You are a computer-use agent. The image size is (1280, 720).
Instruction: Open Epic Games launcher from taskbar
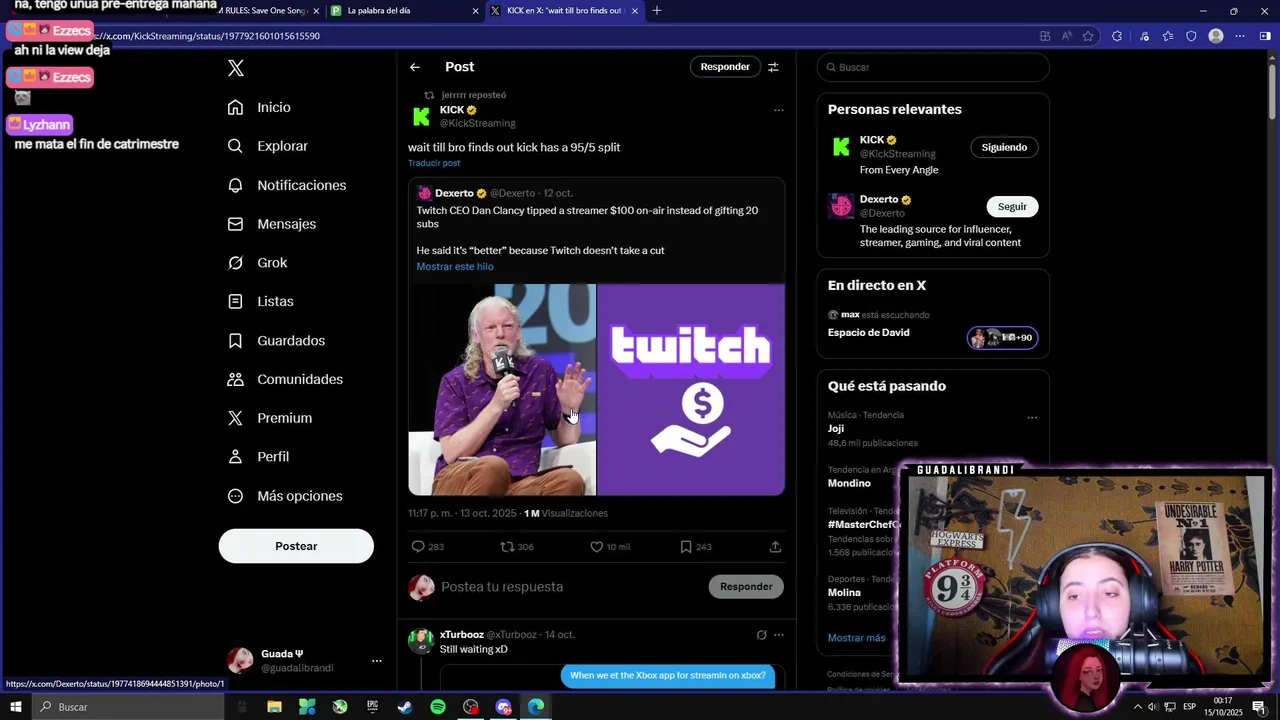click(x=372, y=707)
